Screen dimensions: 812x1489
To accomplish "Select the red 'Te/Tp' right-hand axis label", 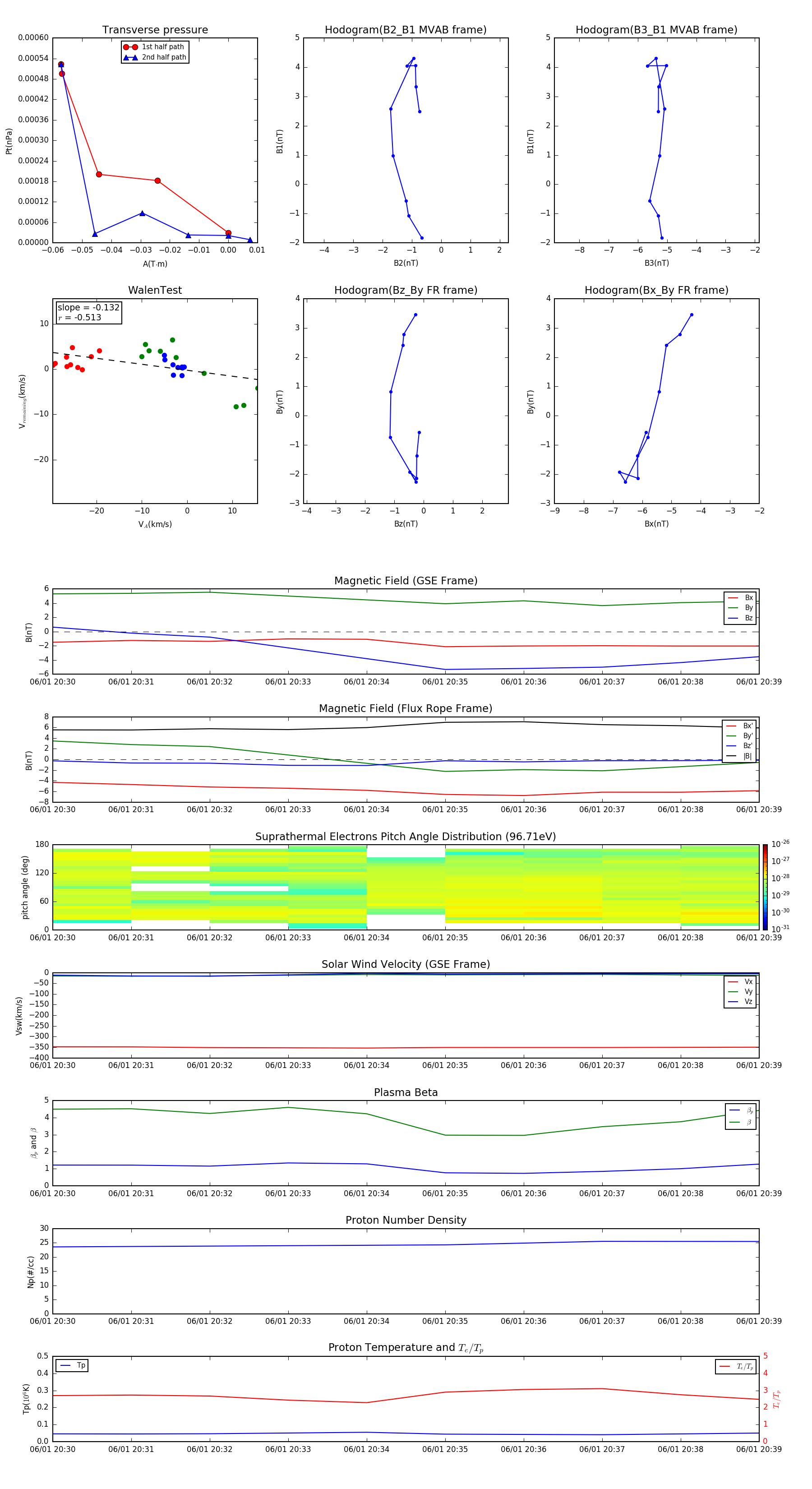I will coord(777,1399).
